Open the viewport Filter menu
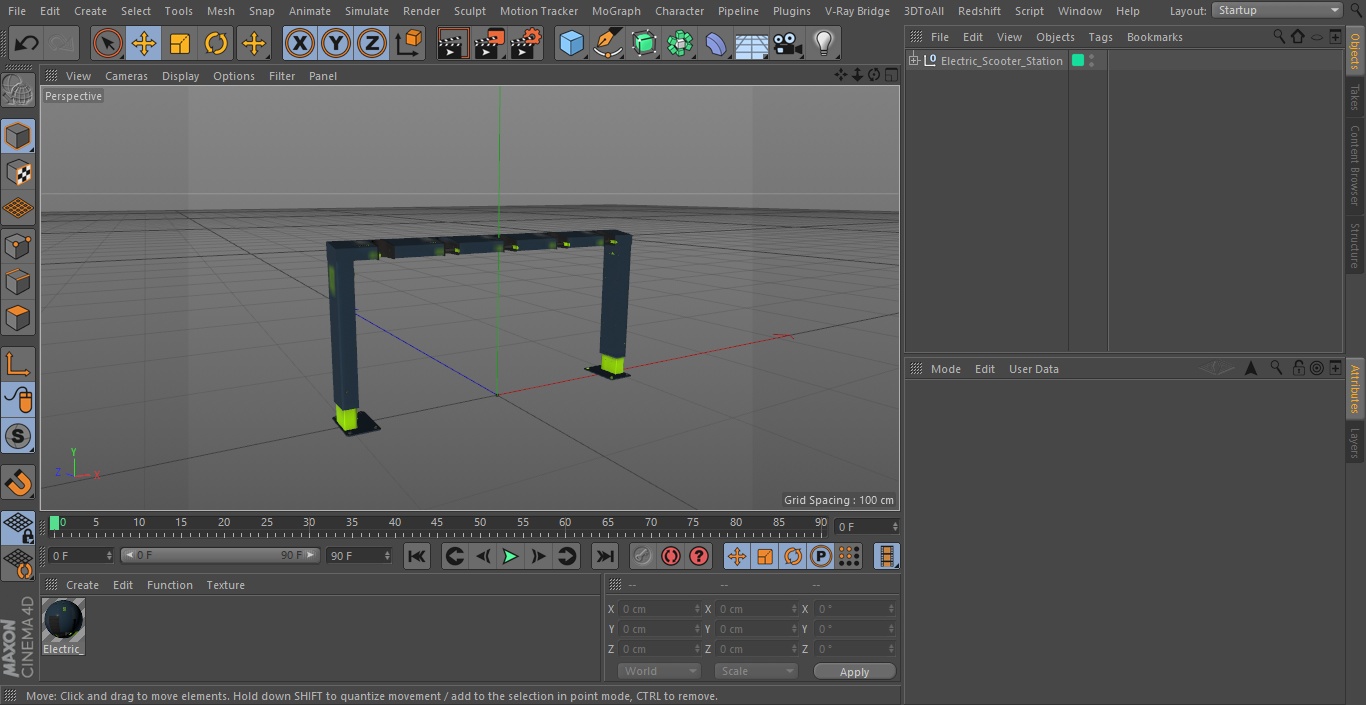 282,76
